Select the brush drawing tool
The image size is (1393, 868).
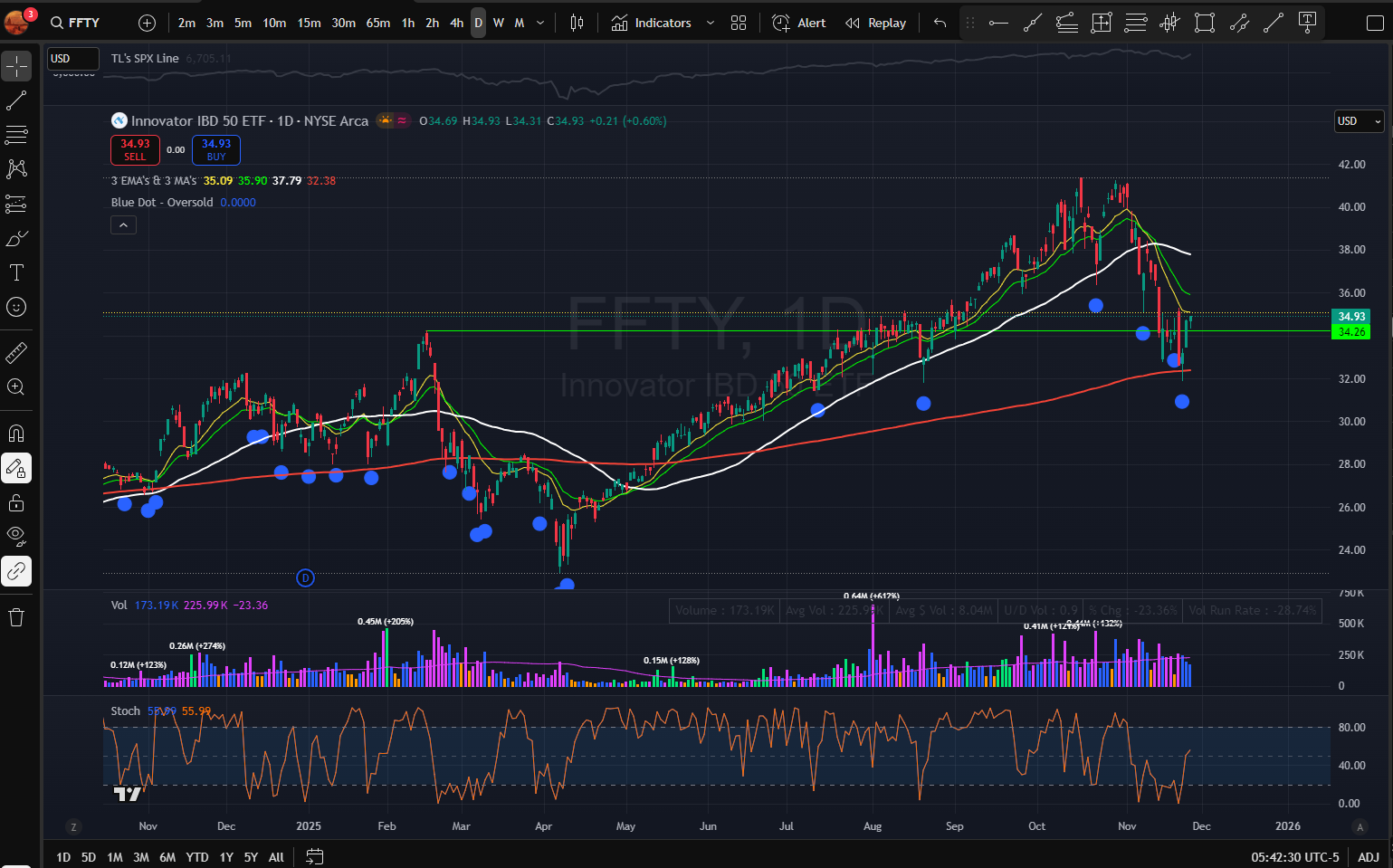point(16,238)
